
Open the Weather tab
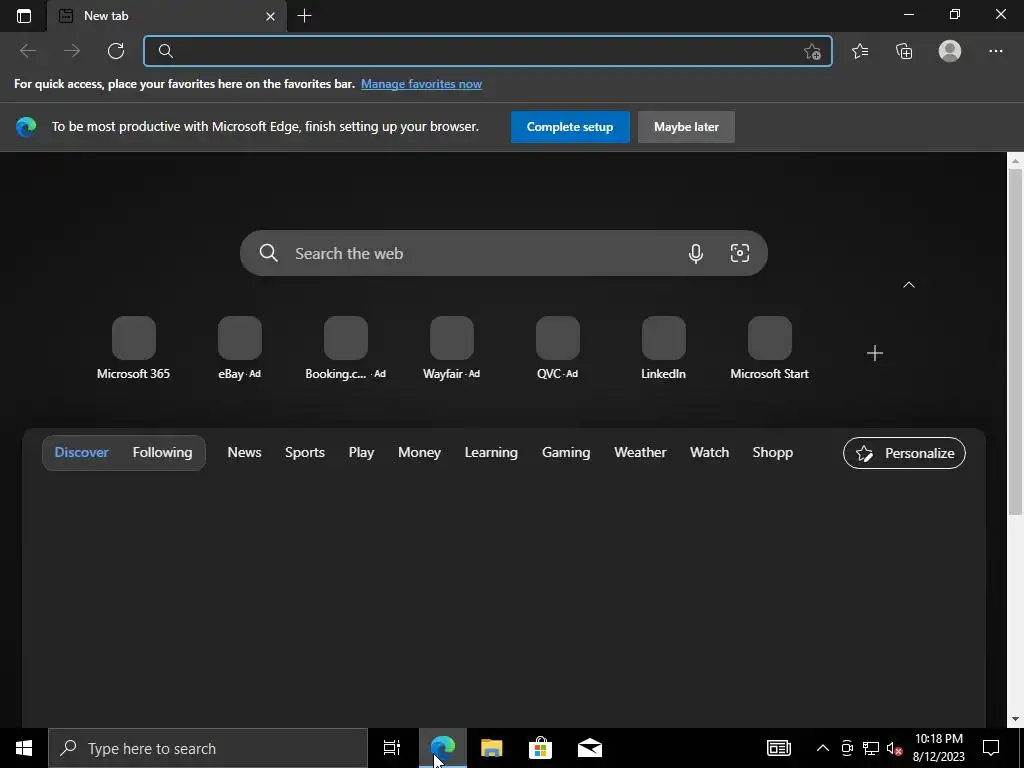click(x=640, y=453)
